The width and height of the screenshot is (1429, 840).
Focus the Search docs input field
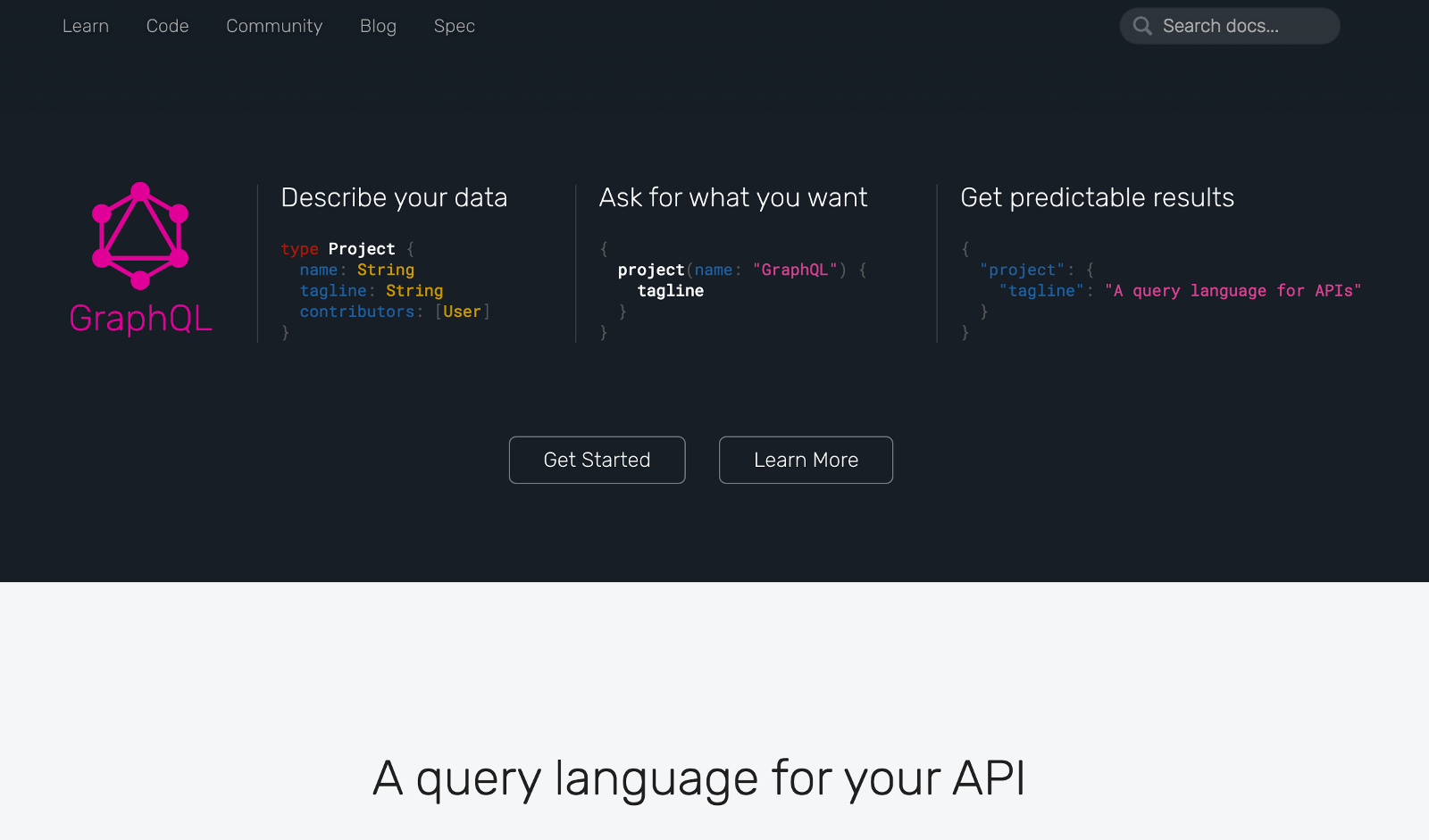click(x=1230, y=26)
